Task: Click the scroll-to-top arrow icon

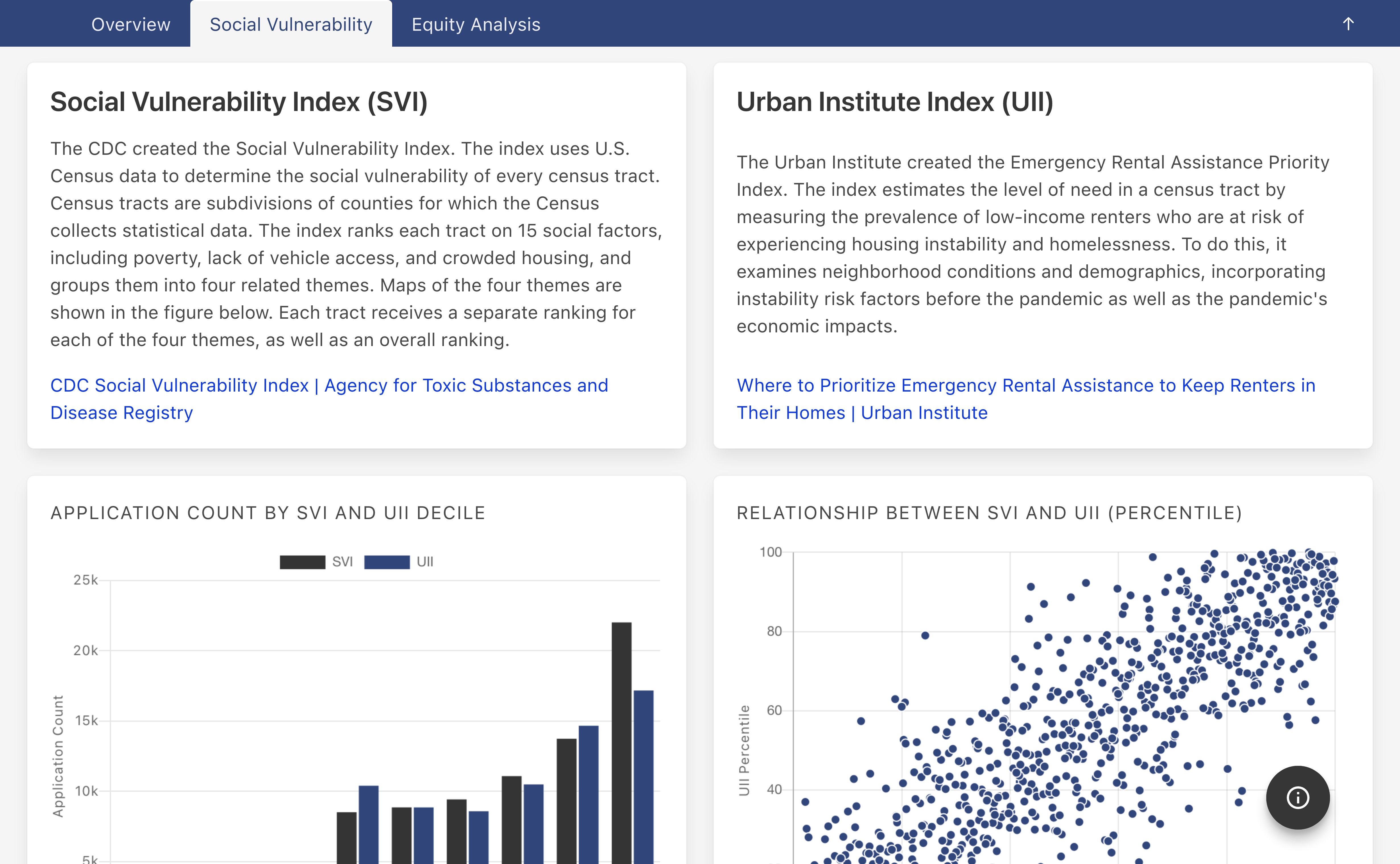Action: click(1348, 24)
